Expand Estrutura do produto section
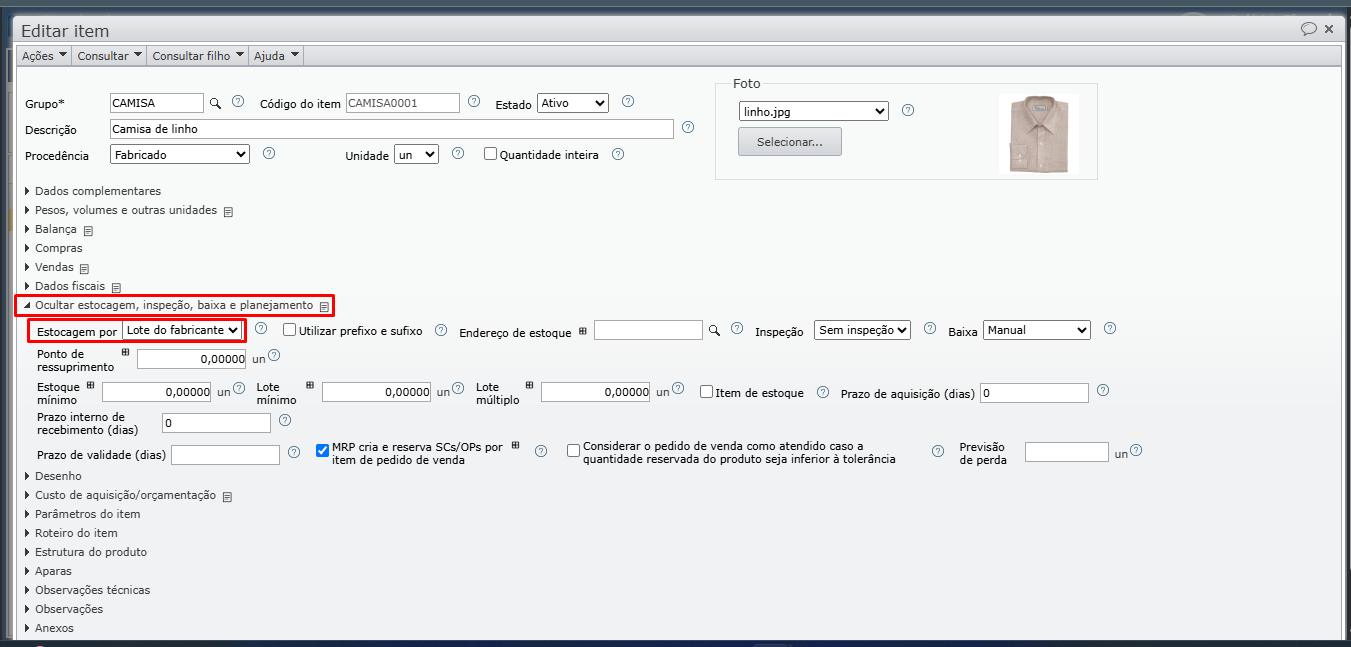This screenshot has width=1351, height=647. click(86, 552)
